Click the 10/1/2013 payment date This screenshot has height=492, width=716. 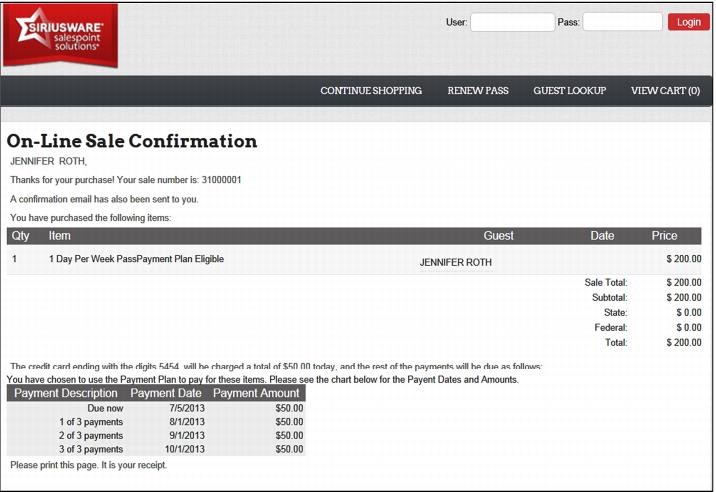point(184,450)
